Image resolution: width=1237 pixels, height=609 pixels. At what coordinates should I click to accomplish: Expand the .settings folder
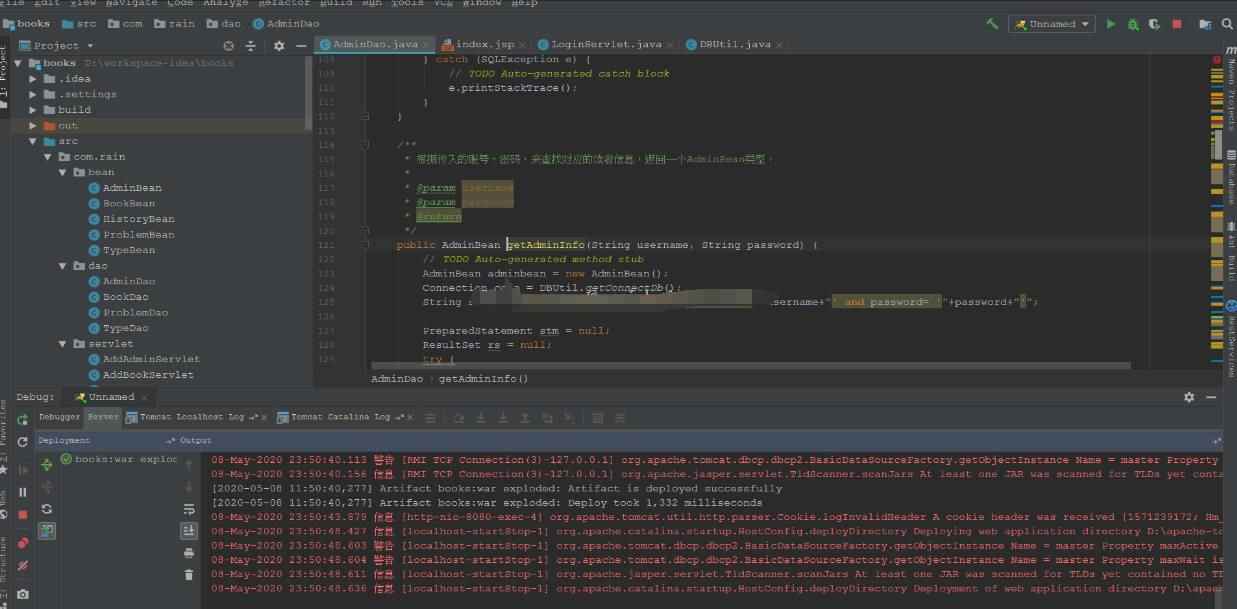point(34,94)
